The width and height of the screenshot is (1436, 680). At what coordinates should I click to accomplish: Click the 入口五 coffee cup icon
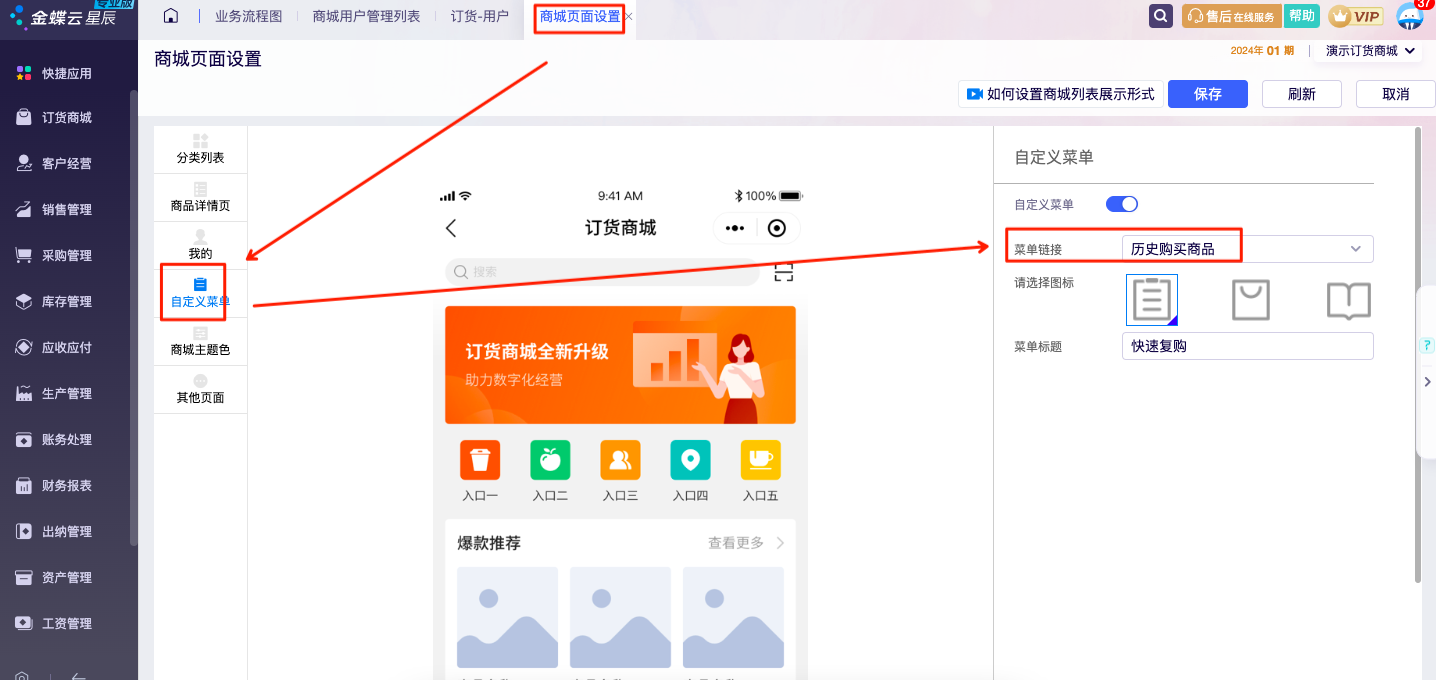tap(760, 460)
